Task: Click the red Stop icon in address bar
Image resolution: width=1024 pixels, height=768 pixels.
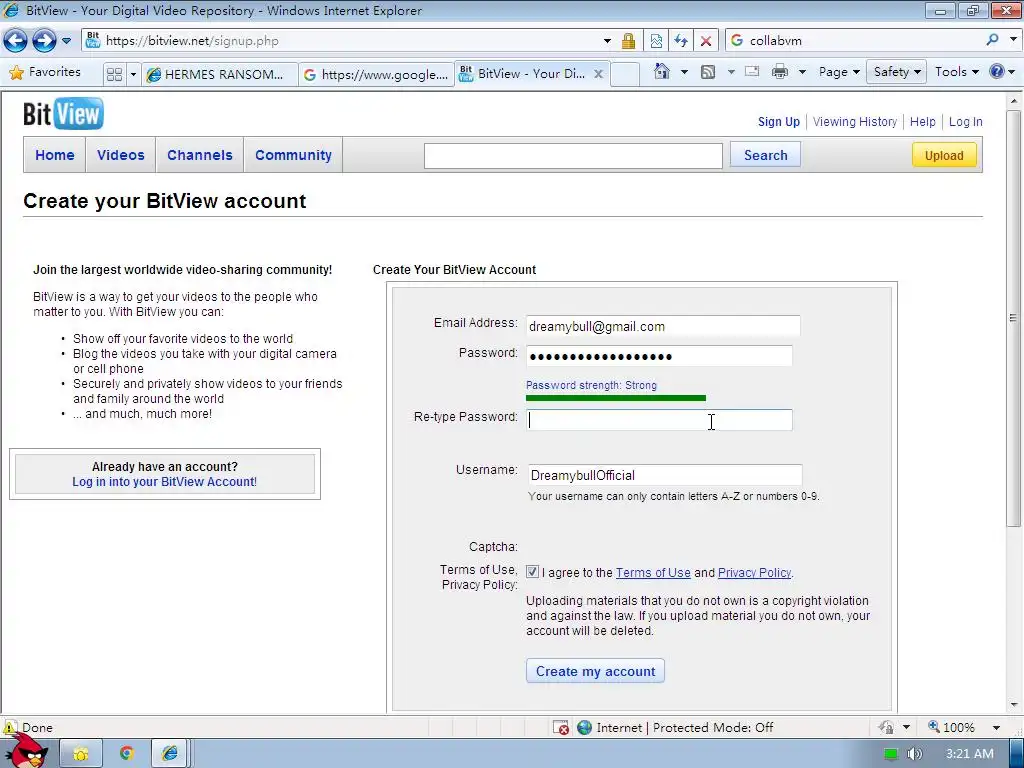Action: (706, 41)
